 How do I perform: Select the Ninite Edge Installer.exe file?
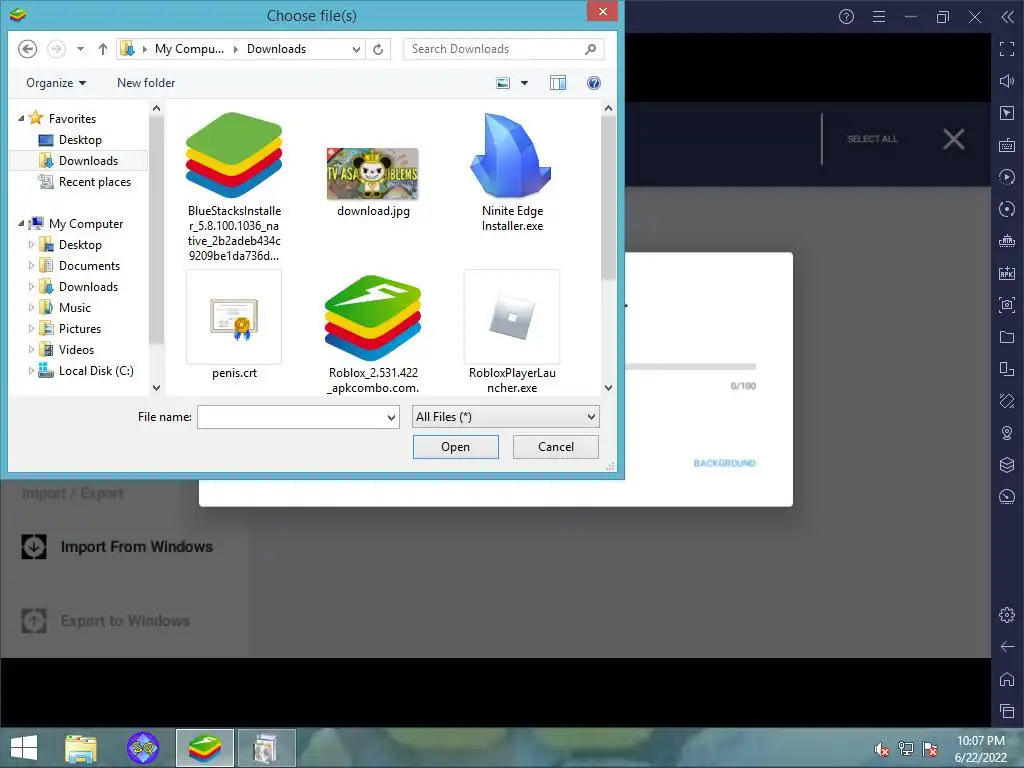(x=512, y=172)
